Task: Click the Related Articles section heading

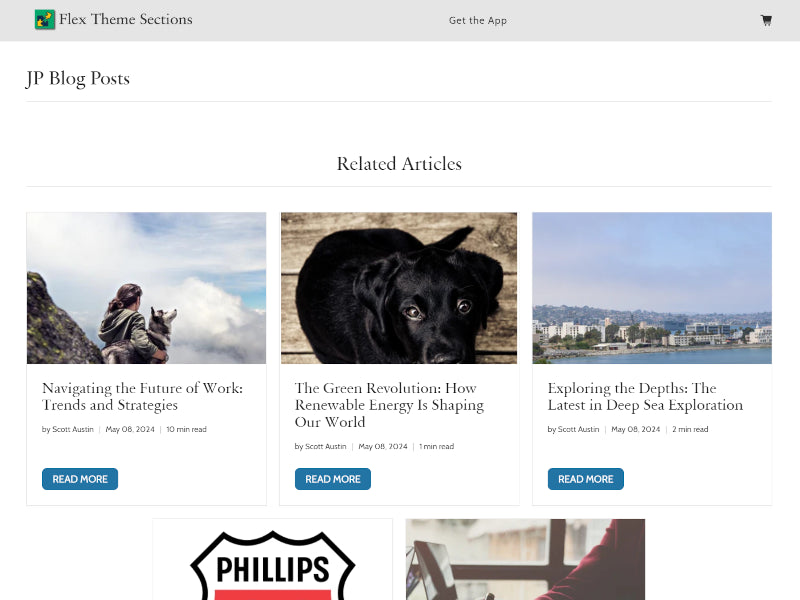Action: pyautogui.click(x=399, y=164)
